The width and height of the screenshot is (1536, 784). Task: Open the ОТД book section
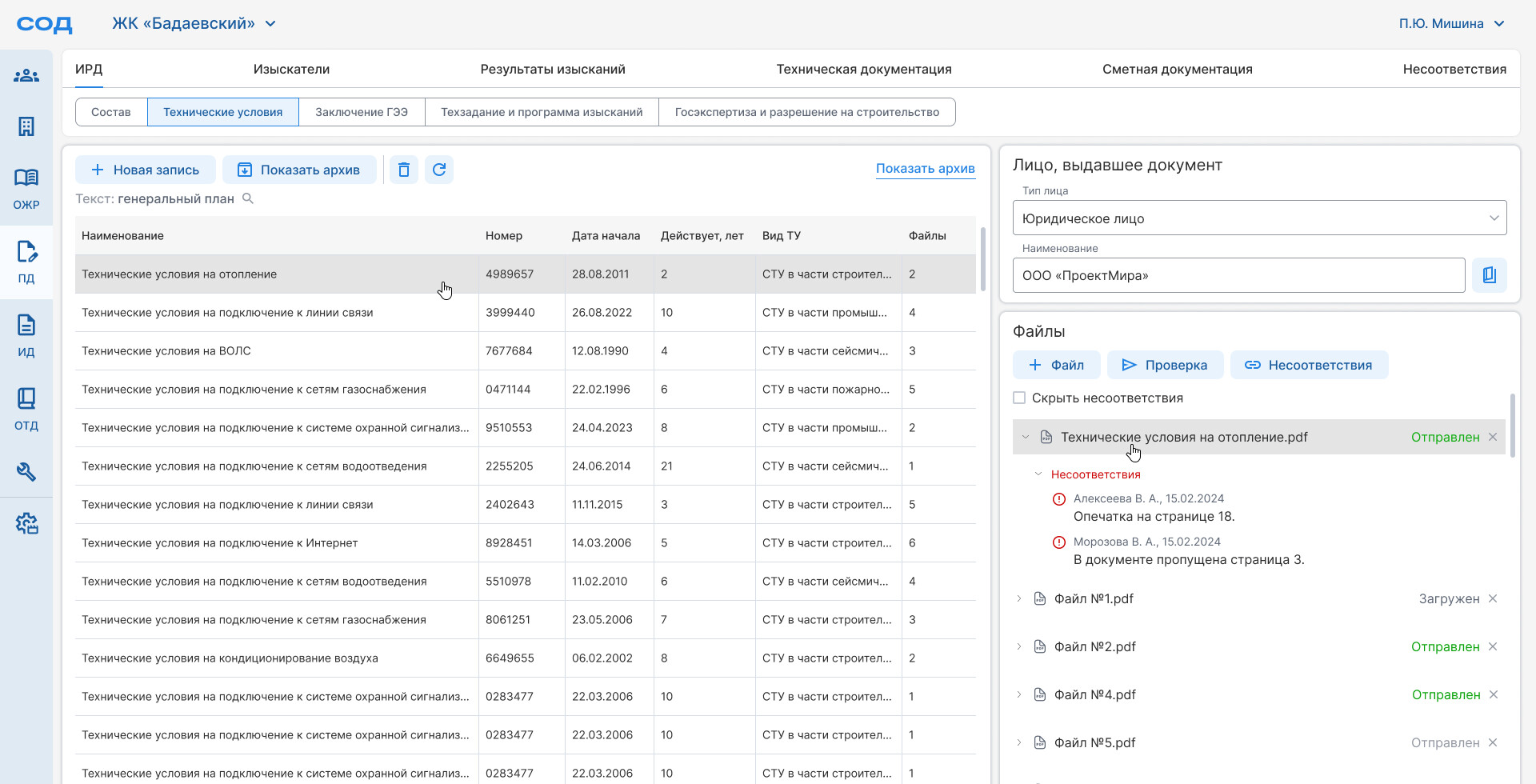26,409
